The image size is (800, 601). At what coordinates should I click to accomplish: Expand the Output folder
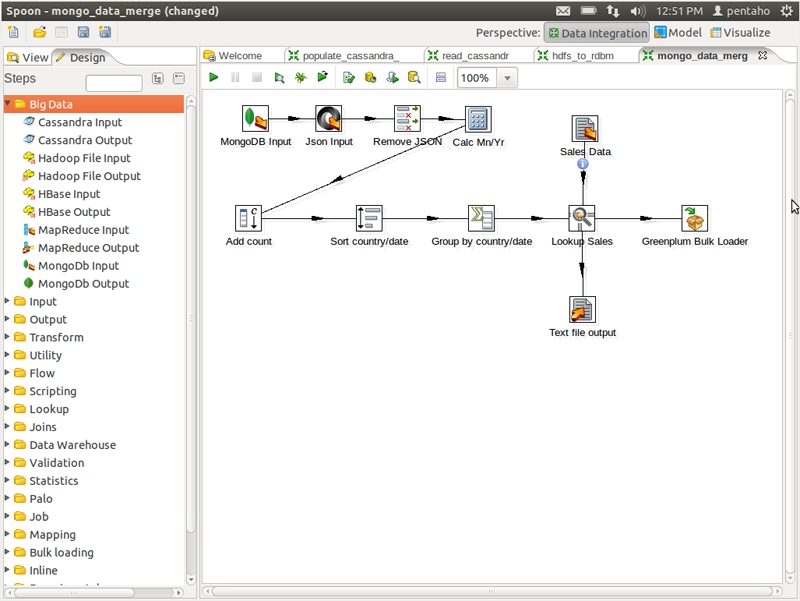(x=7, y=319)
